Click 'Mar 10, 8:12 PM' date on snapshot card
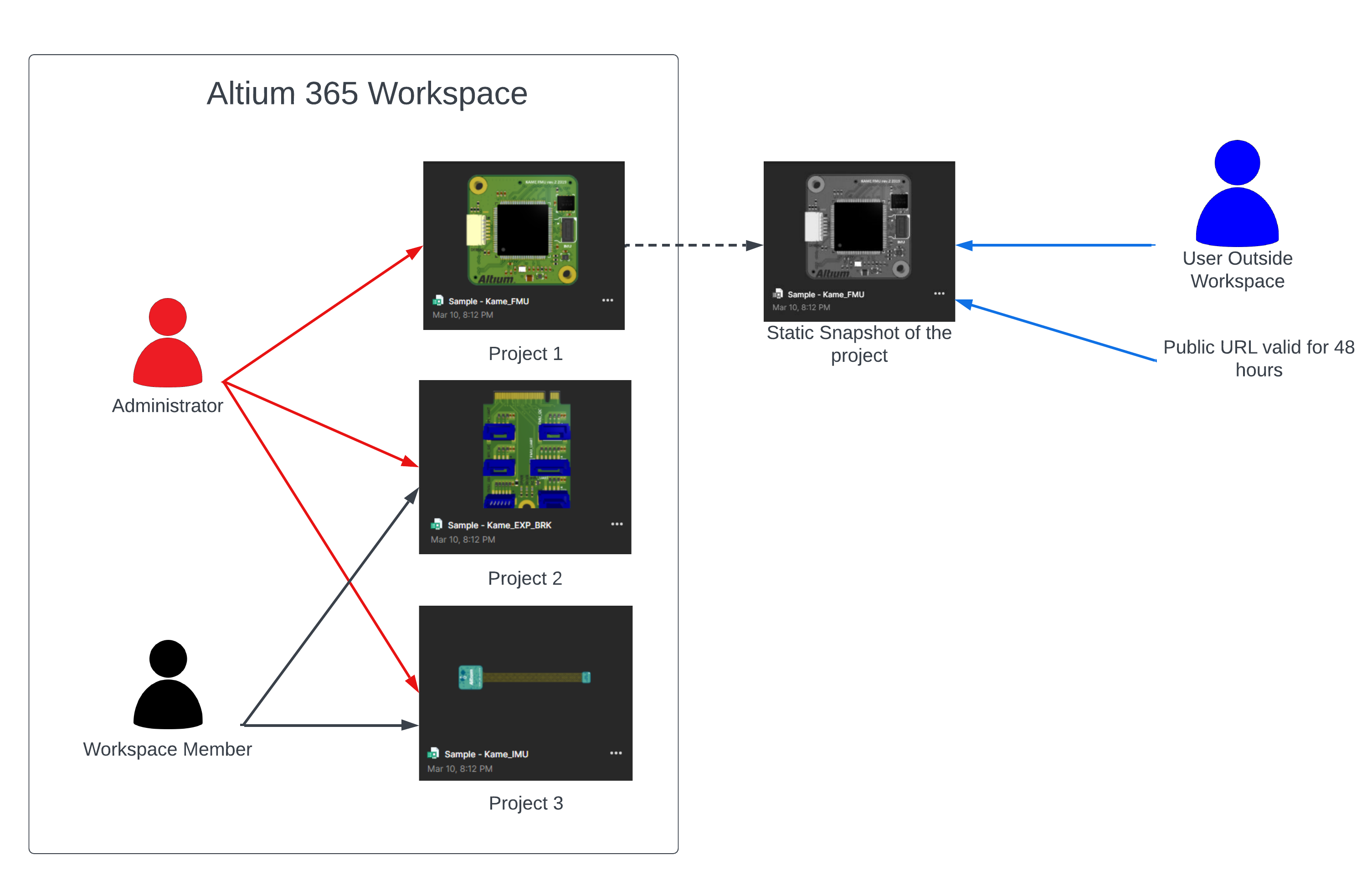The height and width of the screenshot is (891, 1372). point(802,307)
